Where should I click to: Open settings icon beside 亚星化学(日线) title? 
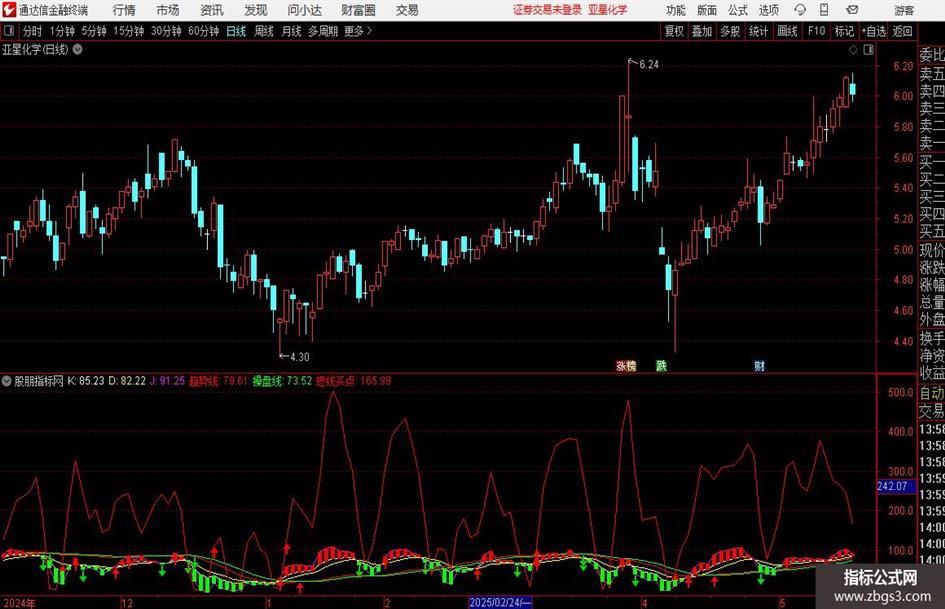click(77, 49)
